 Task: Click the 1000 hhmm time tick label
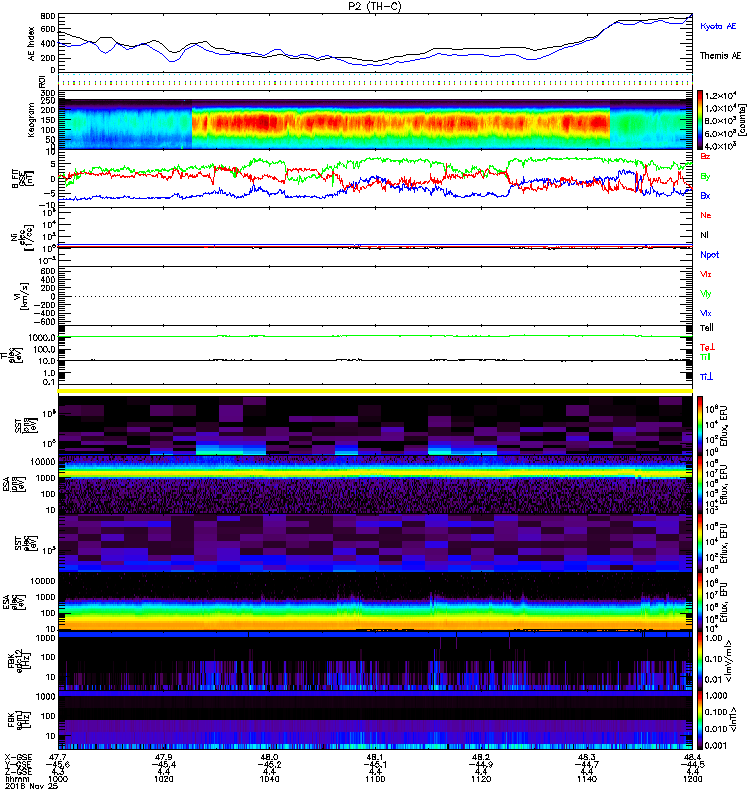[x=58, y=779]
